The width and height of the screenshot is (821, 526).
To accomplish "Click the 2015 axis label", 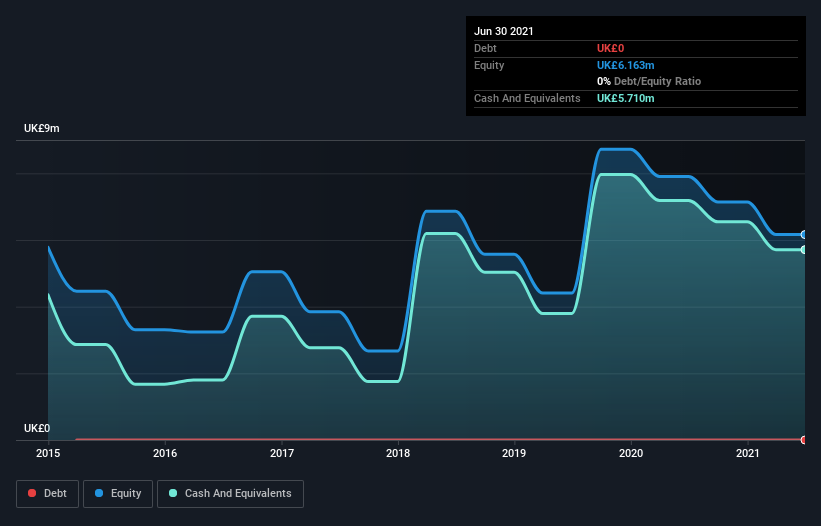I will (x=48, y=453).
